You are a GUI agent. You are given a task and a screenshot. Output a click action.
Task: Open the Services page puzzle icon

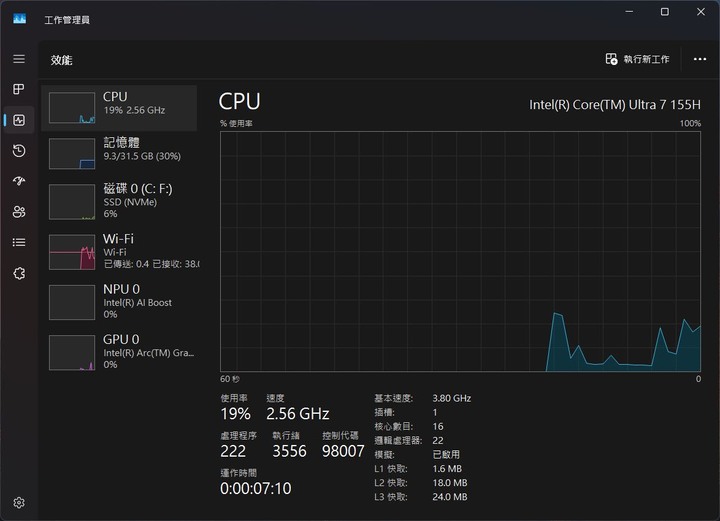(19, 274)
